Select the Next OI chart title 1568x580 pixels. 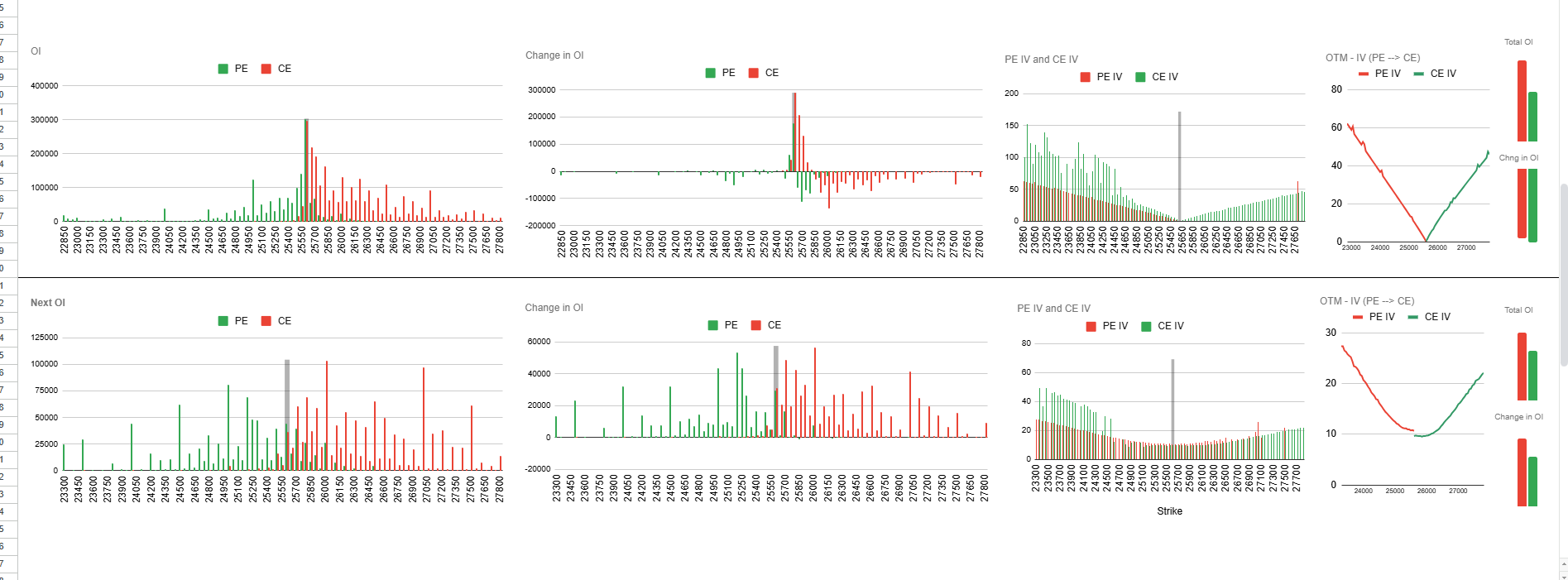click(48, 303)
